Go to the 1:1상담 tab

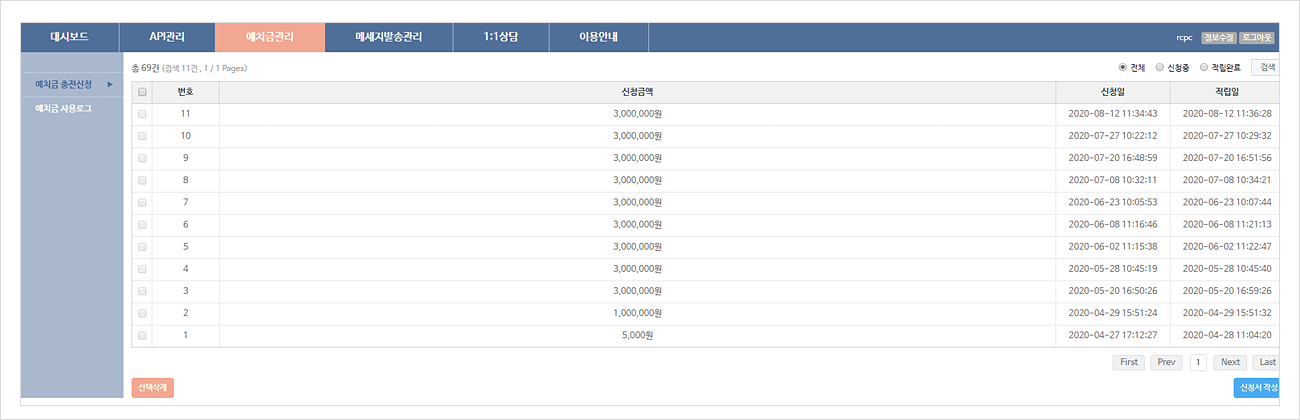(501, 37)
